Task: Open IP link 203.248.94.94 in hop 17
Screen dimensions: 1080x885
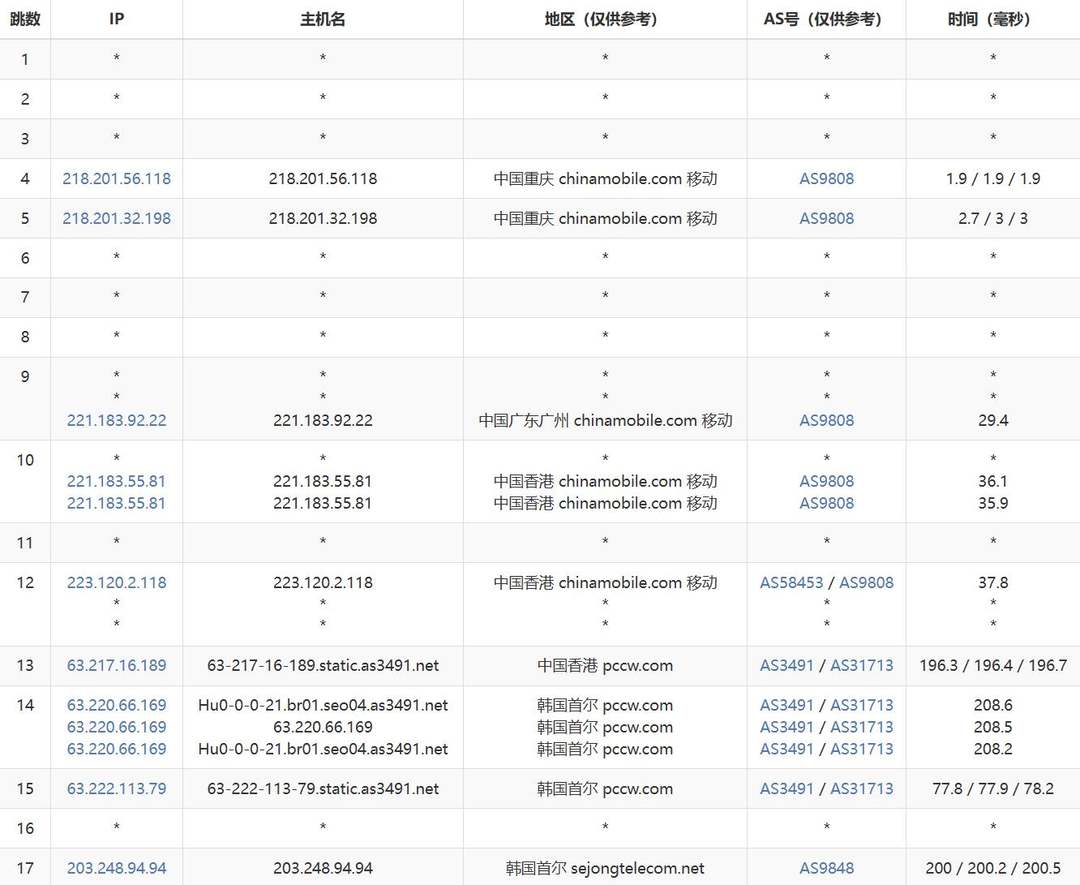Action: [x=116, y=868]
